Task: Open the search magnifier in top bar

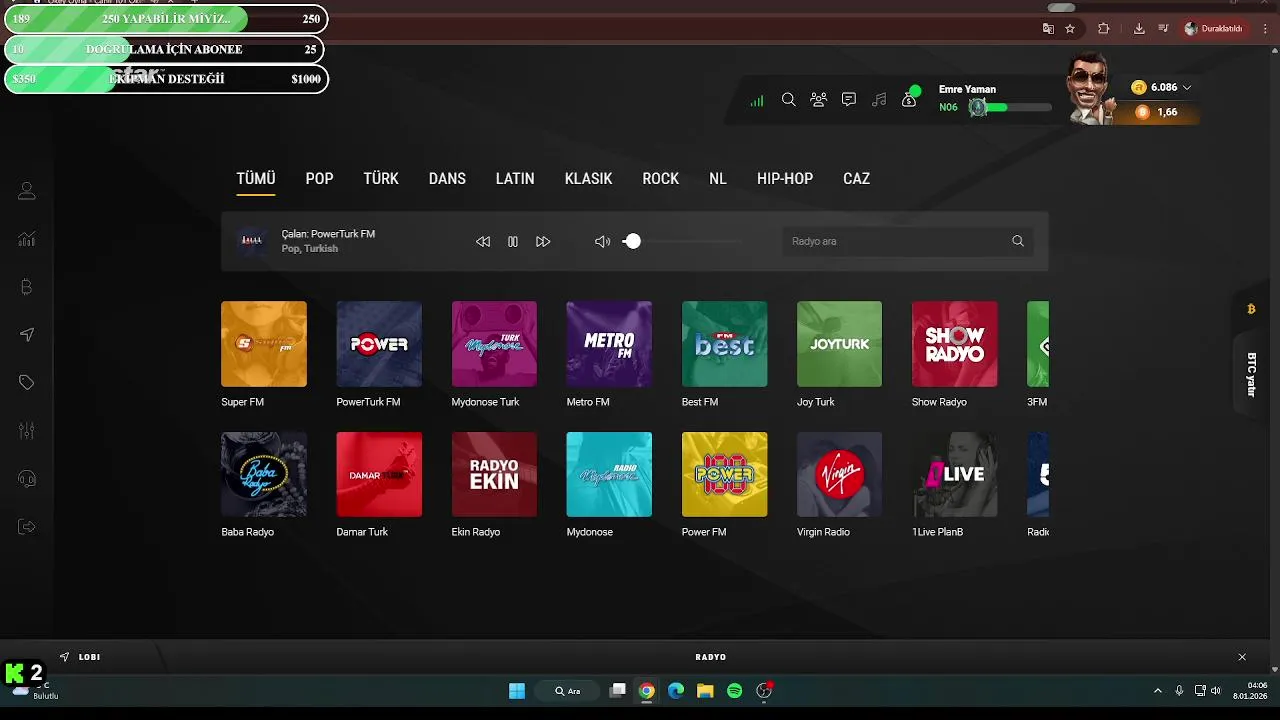Action: click(x=788, y=100)
